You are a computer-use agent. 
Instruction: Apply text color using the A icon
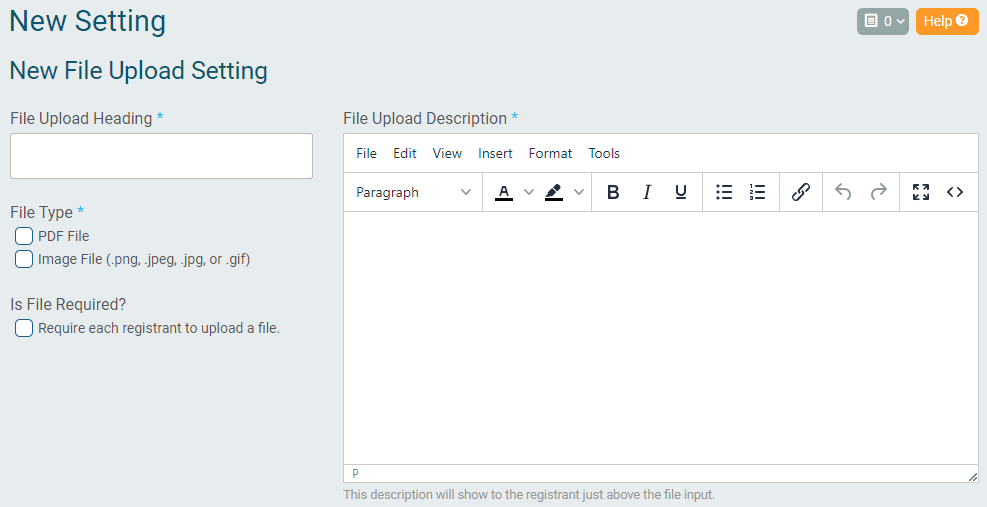click(504, 192)
